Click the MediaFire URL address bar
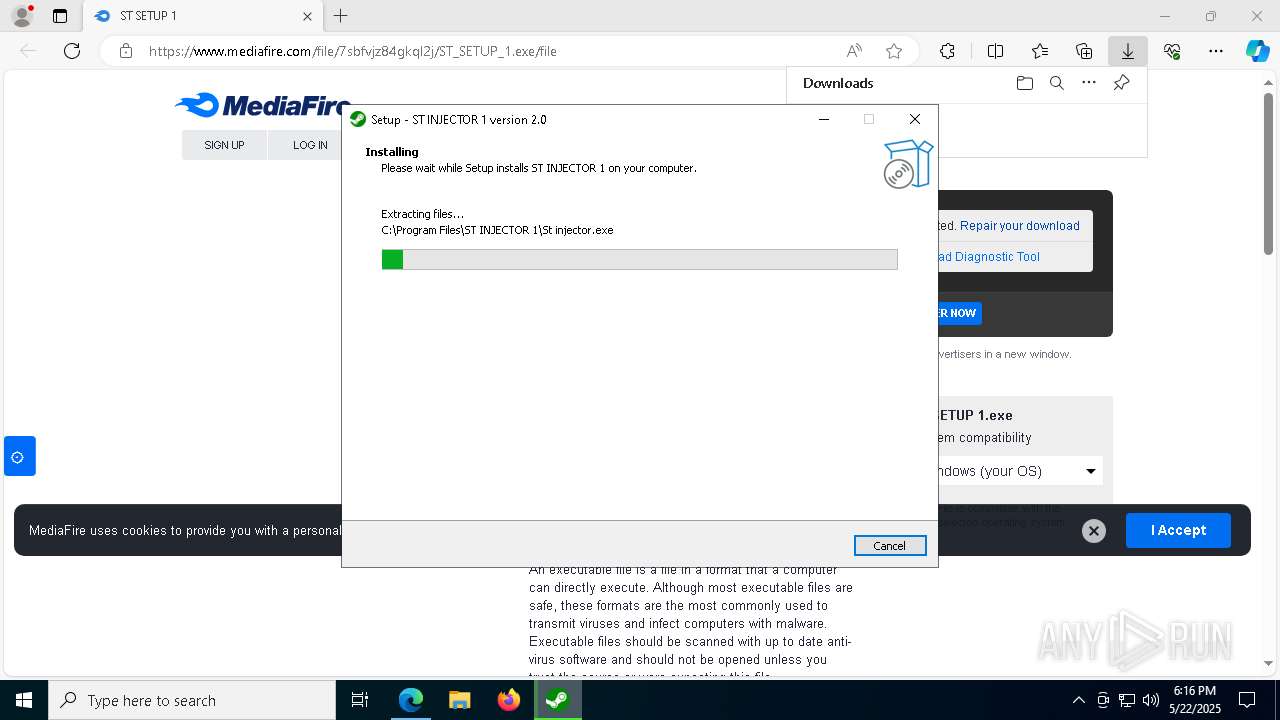1280x720 pixels. coord(480,51)
